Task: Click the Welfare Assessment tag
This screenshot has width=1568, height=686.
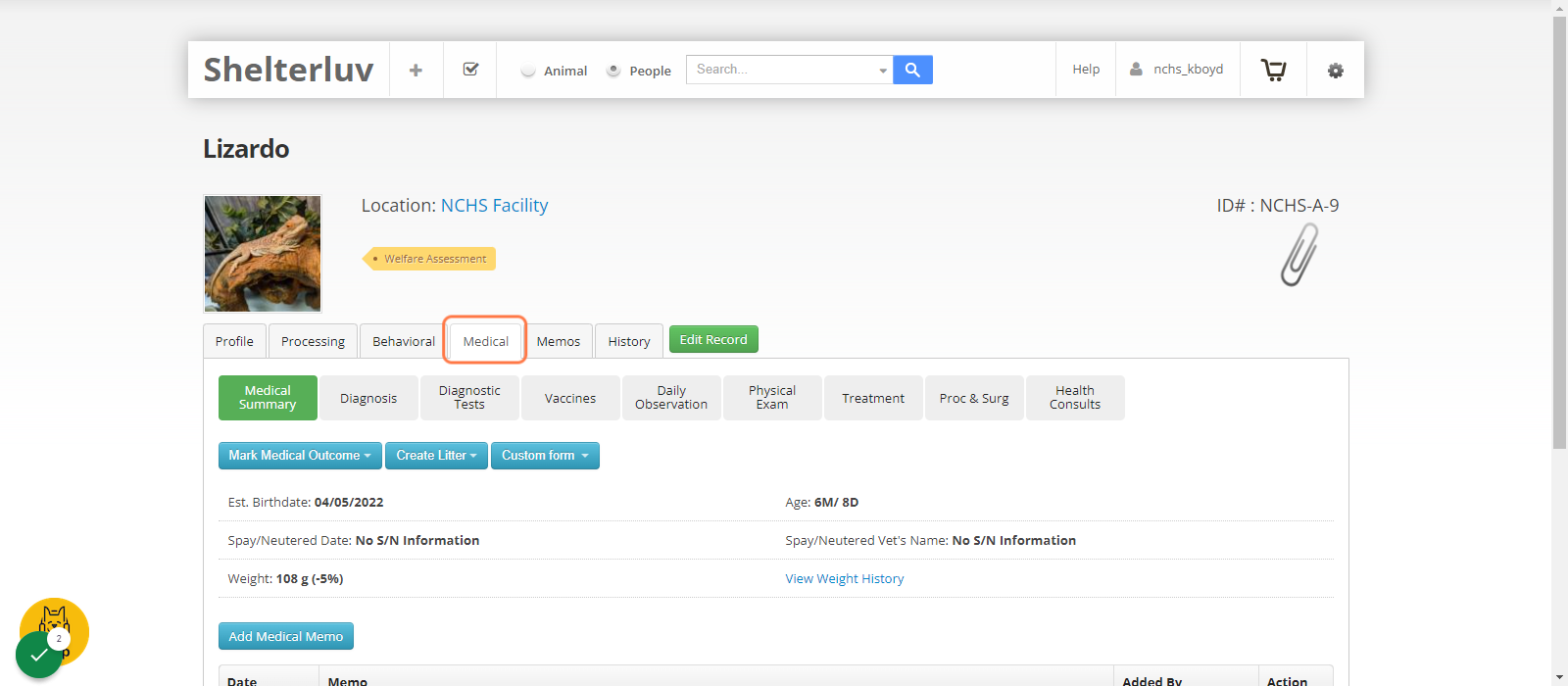Action: [x=429, y=259]
